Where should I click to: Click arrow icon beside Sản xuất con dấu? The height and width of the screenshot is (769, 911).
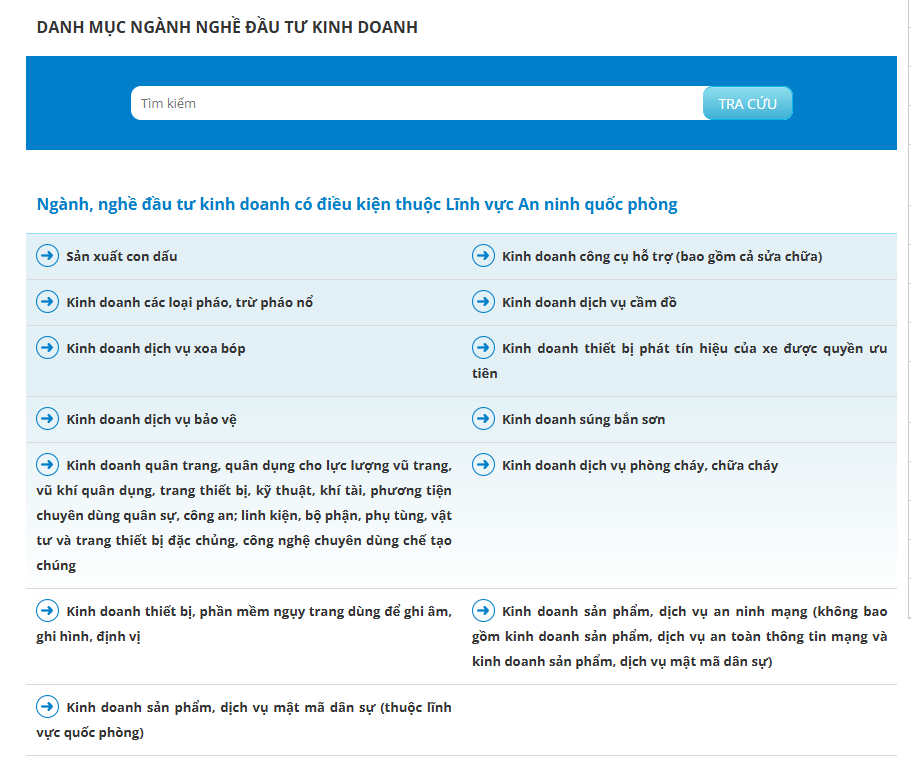[47, 256]
